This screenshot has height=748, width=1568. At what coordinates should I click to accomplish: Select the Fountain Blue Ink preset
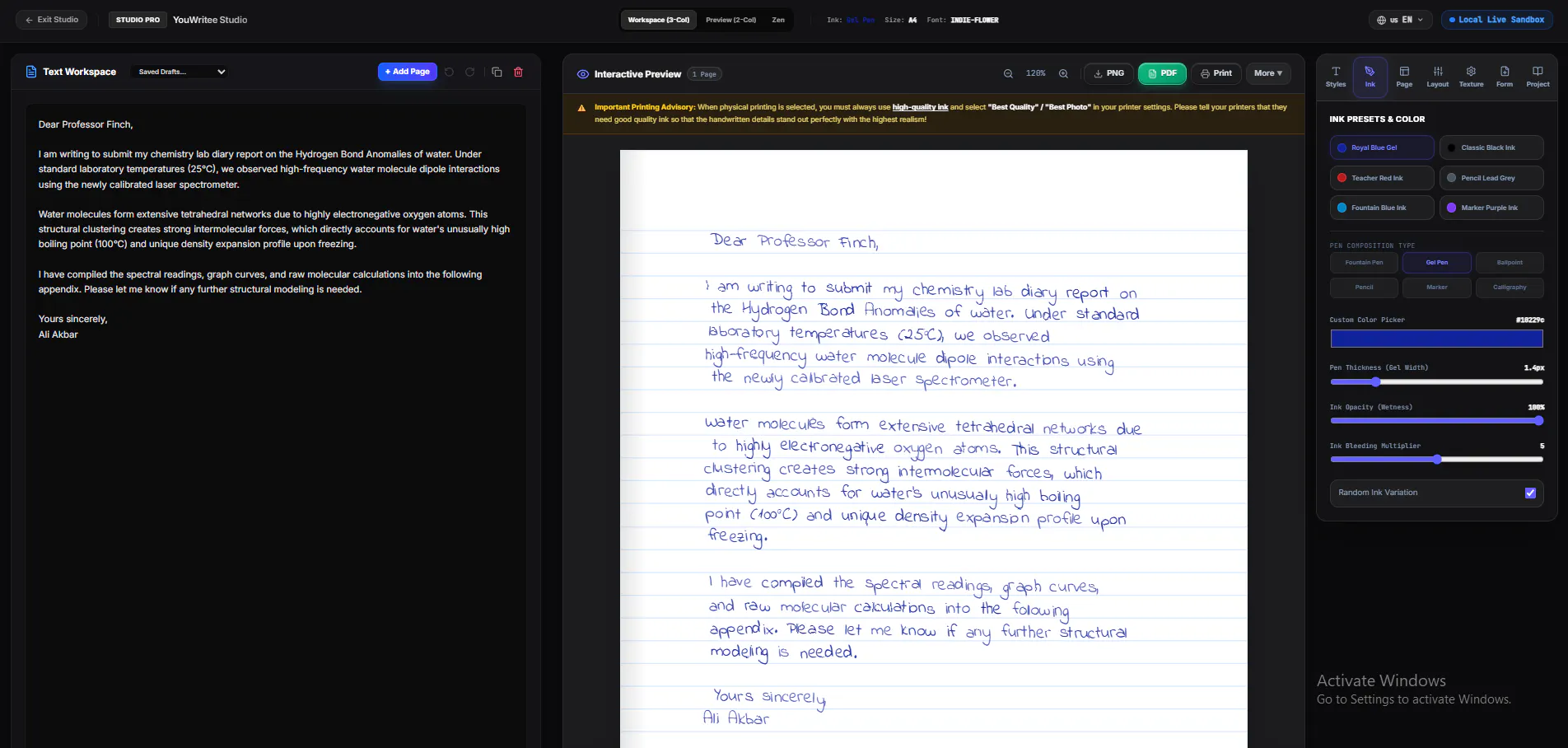[1382, 208]
